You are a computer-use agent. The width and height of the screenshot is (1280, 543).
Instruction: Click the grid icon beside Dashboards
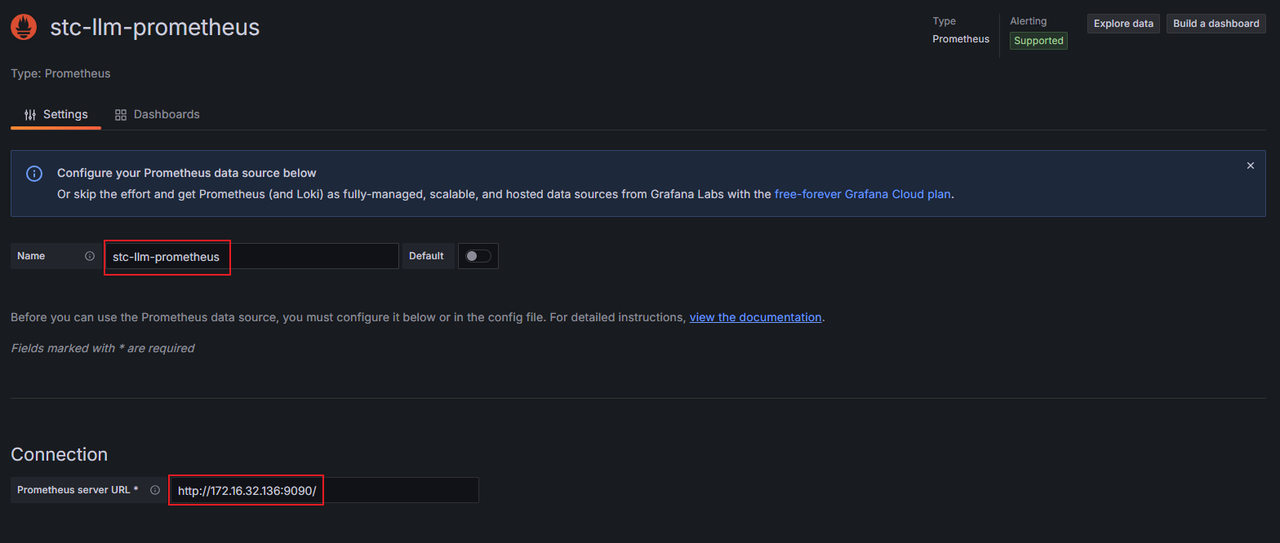121,115
